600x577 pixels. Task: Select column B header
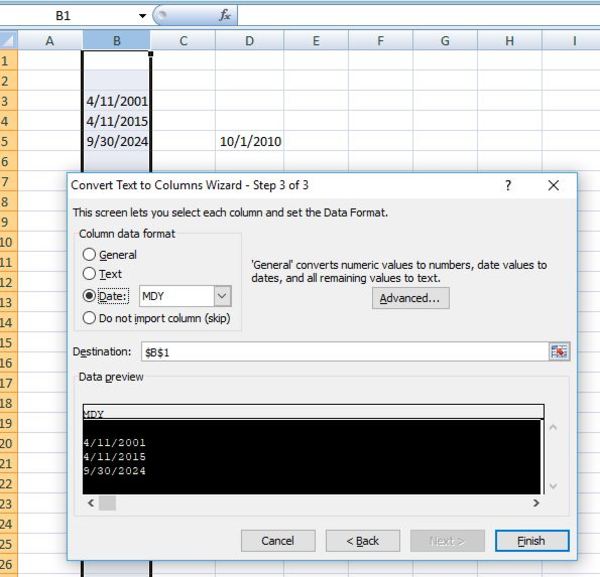click(116, 41)
